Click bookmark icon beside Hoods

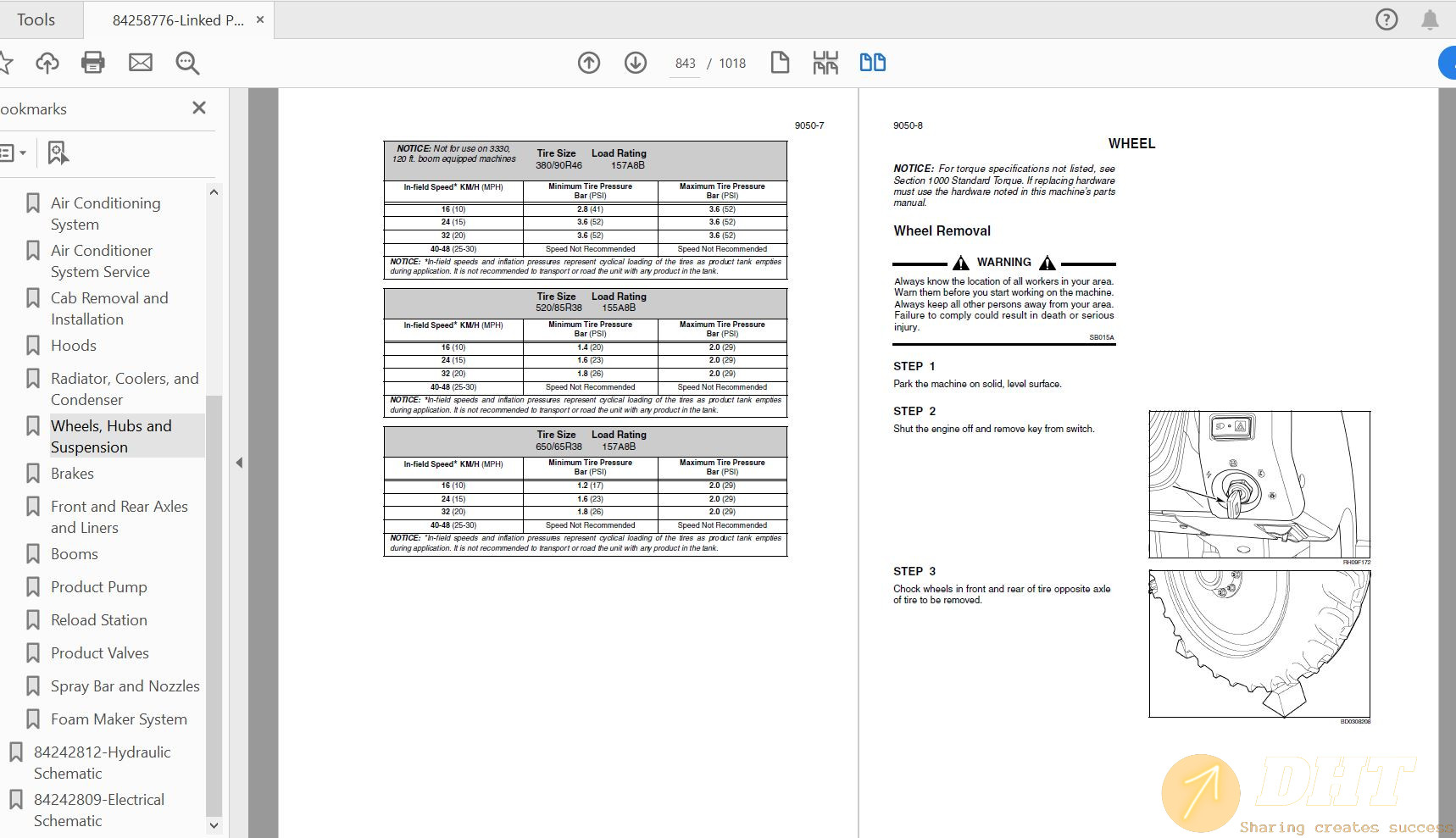pyautogui.click(x=33, y=345)
